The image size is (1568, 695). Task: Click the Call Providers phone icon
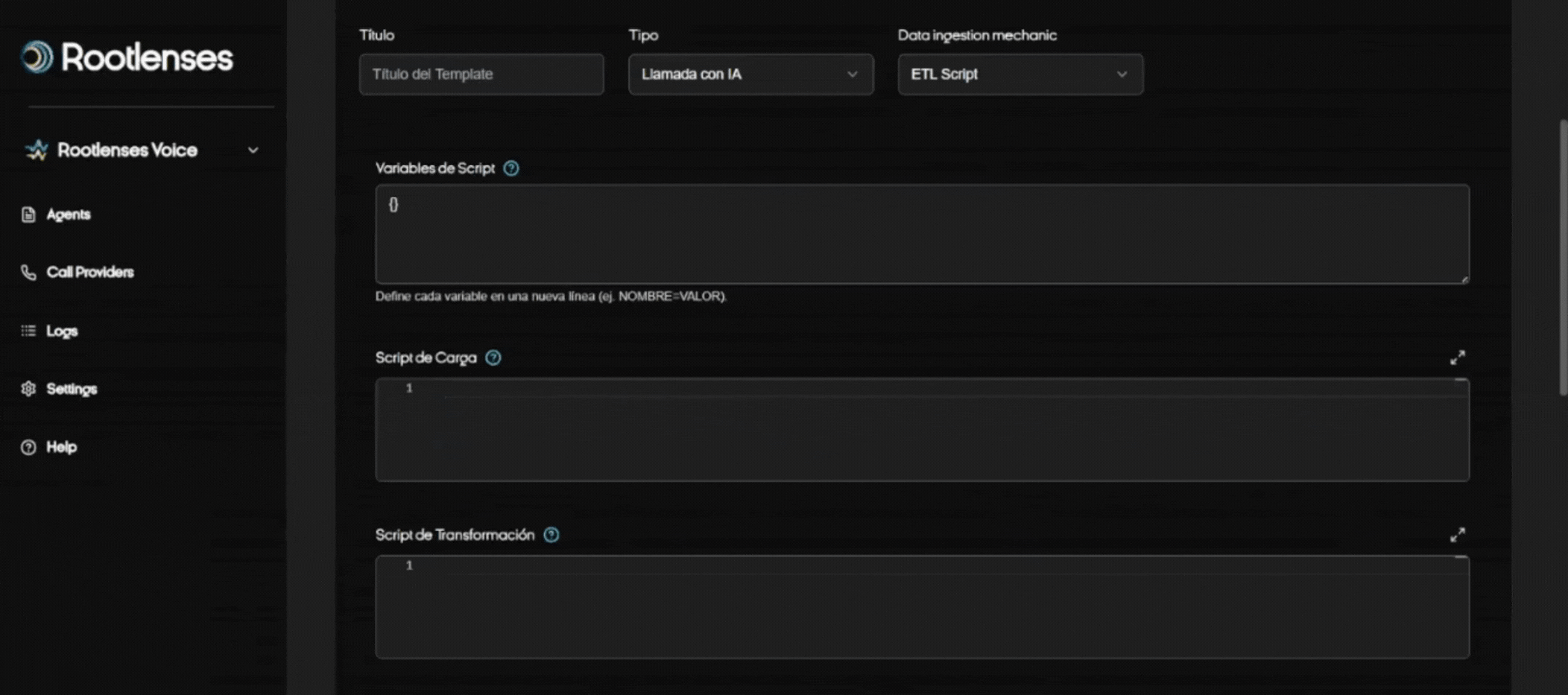(28, 273)
